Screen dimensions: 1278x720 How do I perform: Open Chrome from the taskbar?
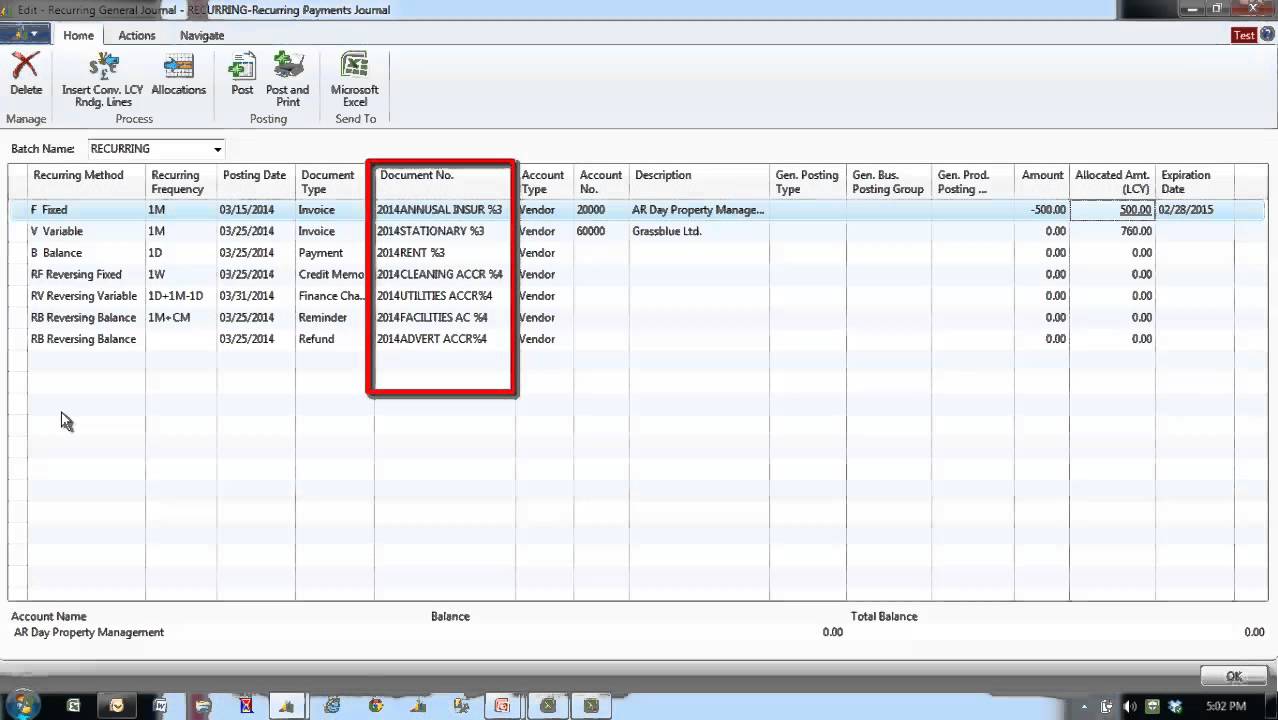[x=376, y=705]
